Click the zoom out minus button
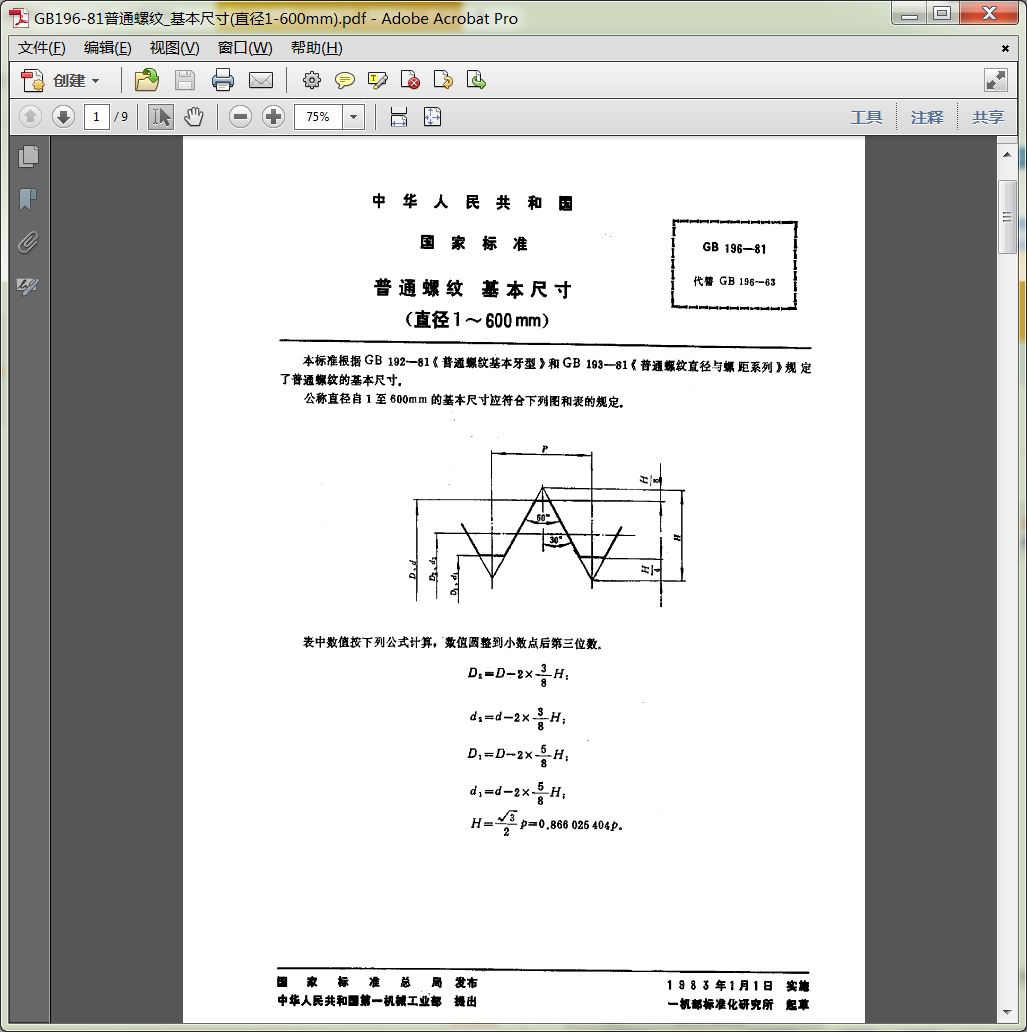Viewport: 1027px width, 1032px height. [x=240, y=117]
